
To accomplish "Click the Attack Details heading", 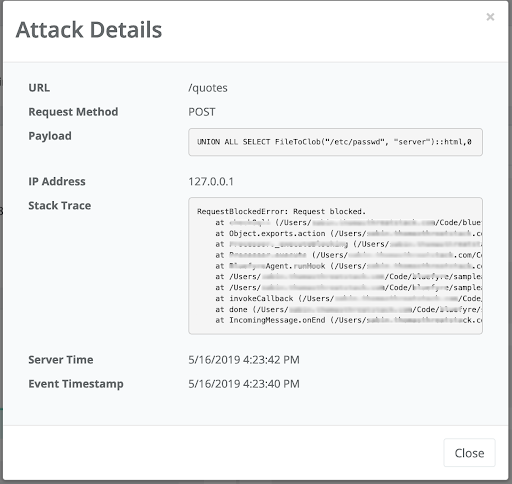I will coord(89,30).
